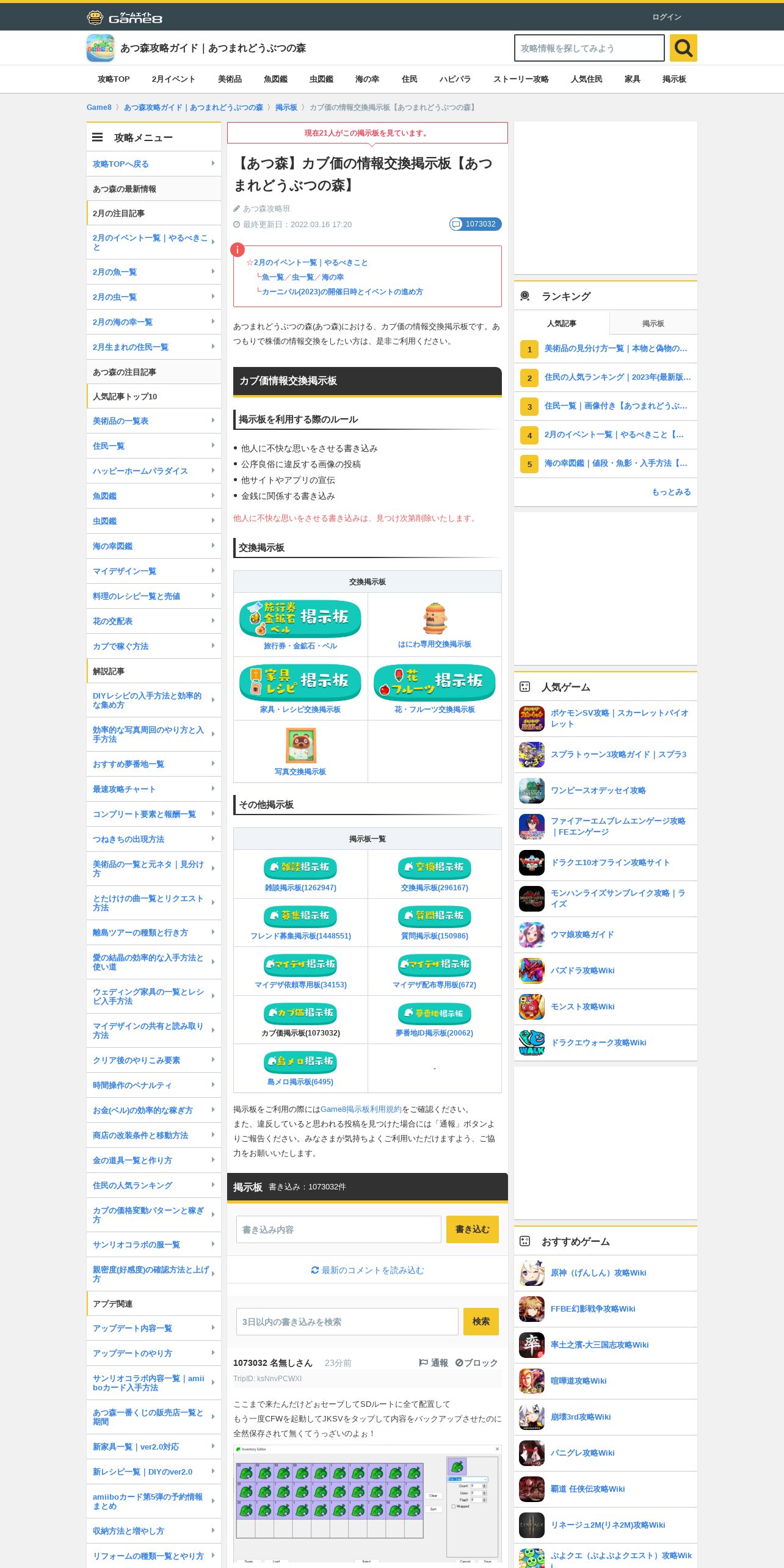784x1568 pixels.
Task: Click the 掲示板 breadcrumb link
Action: pyautogui.click(x=286, y=107)
